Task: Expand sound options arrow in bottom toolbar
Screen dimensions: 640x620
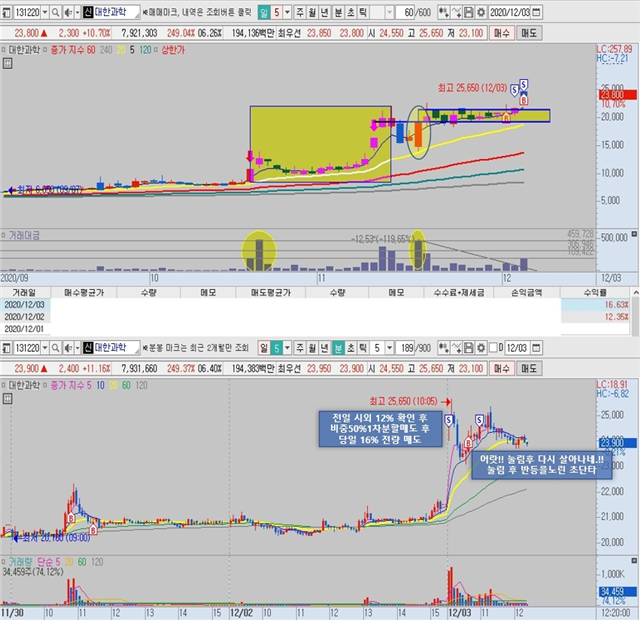Action: [x=77, y=348]
